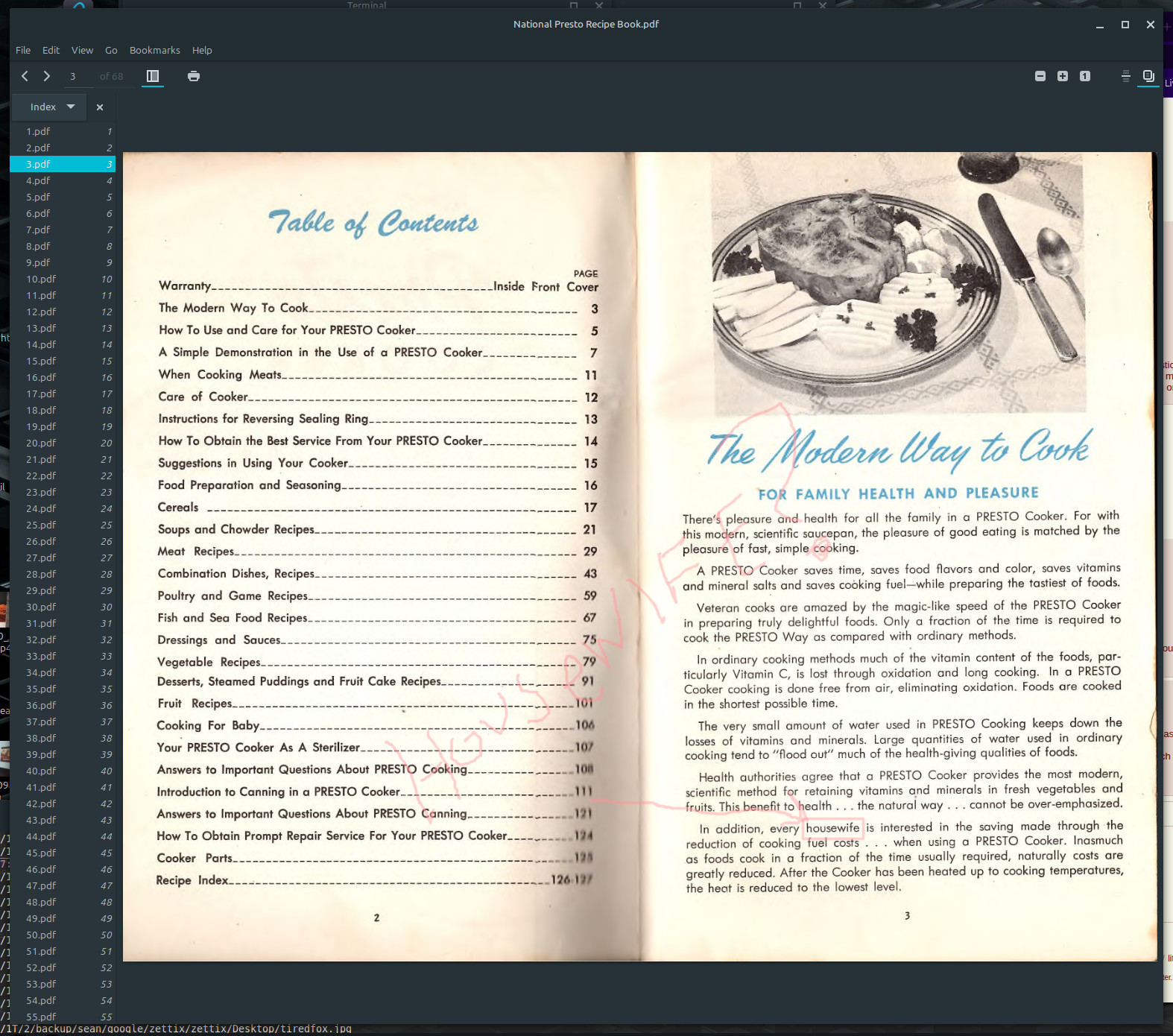The width and height of the screenshot is (1173, 1036).
Task: Click 'Meat Recipes' contents line
Action: click(377, 552)
